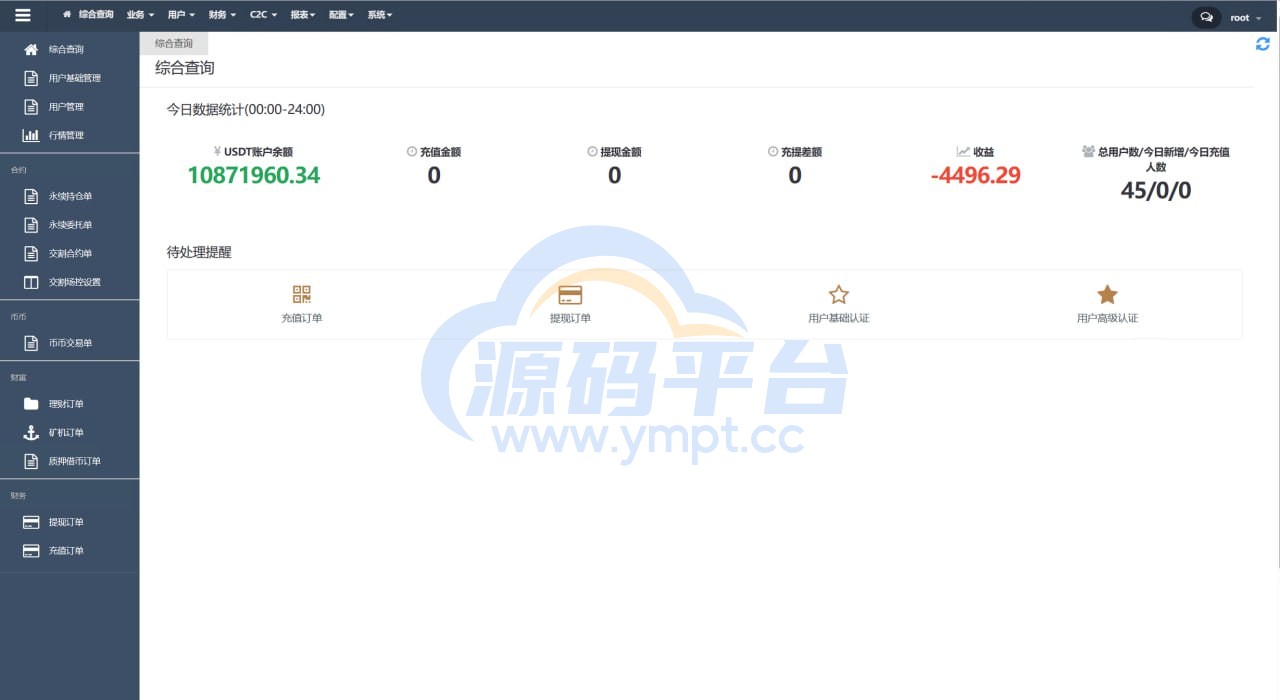
Task: Open 综合查询 home icon in sidebar
Action: [31, 49]
